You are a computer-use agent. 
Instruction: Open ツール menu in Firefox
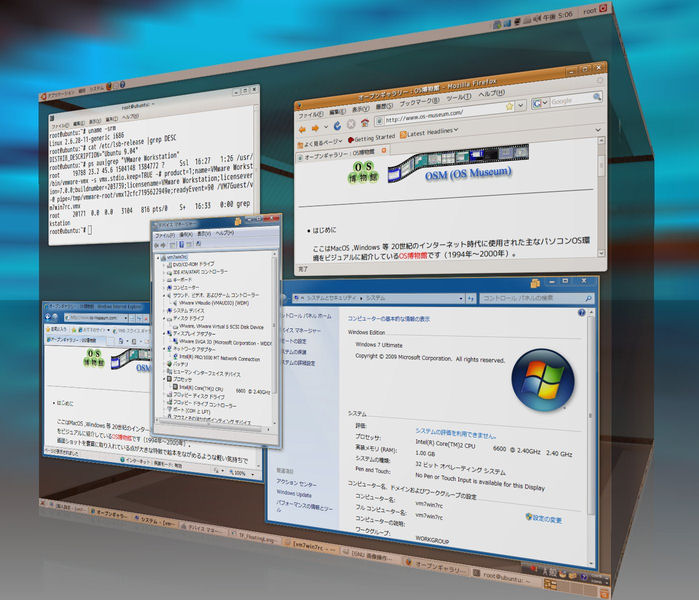459,97
